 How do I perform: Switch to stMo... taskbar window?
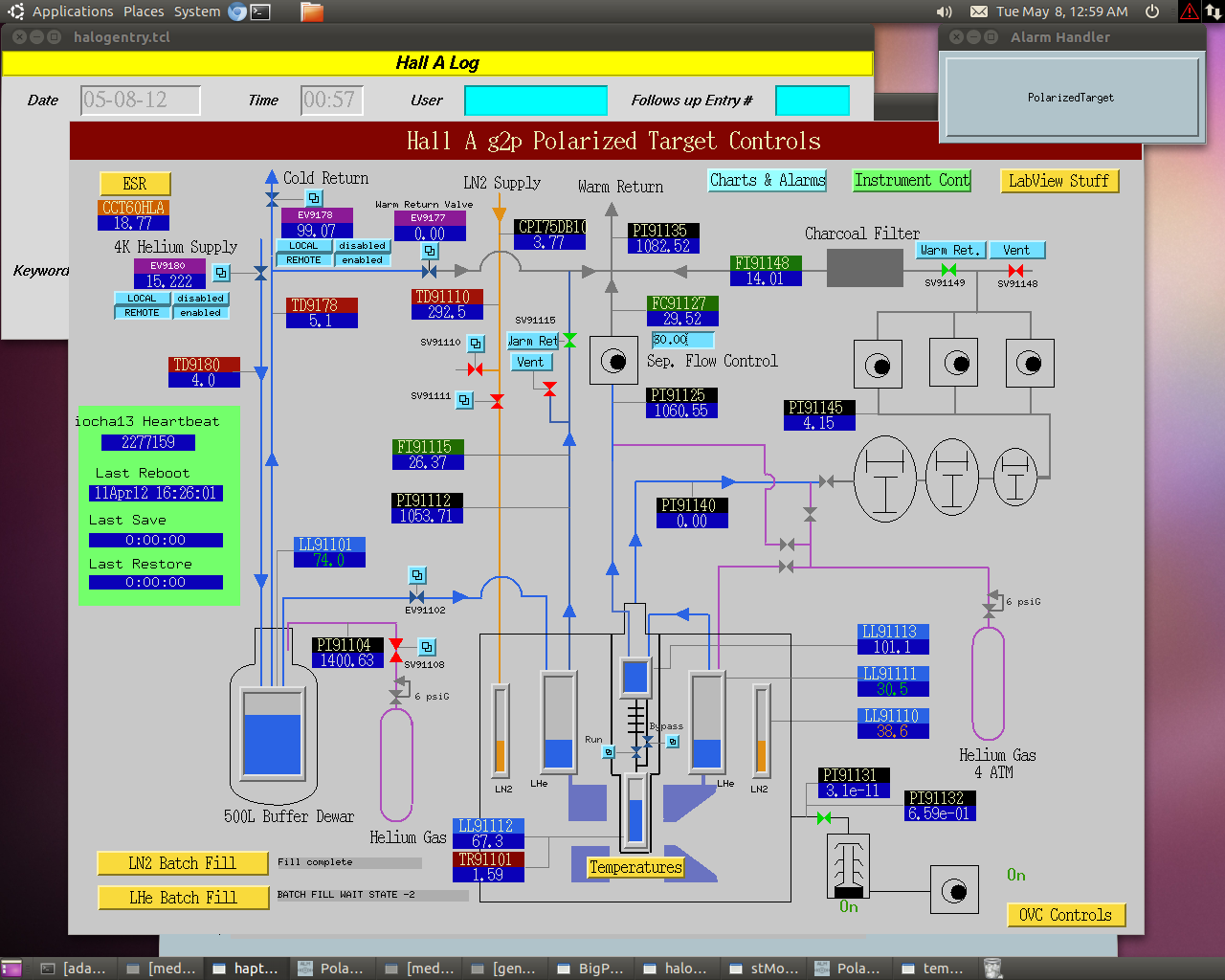[764, 969]
